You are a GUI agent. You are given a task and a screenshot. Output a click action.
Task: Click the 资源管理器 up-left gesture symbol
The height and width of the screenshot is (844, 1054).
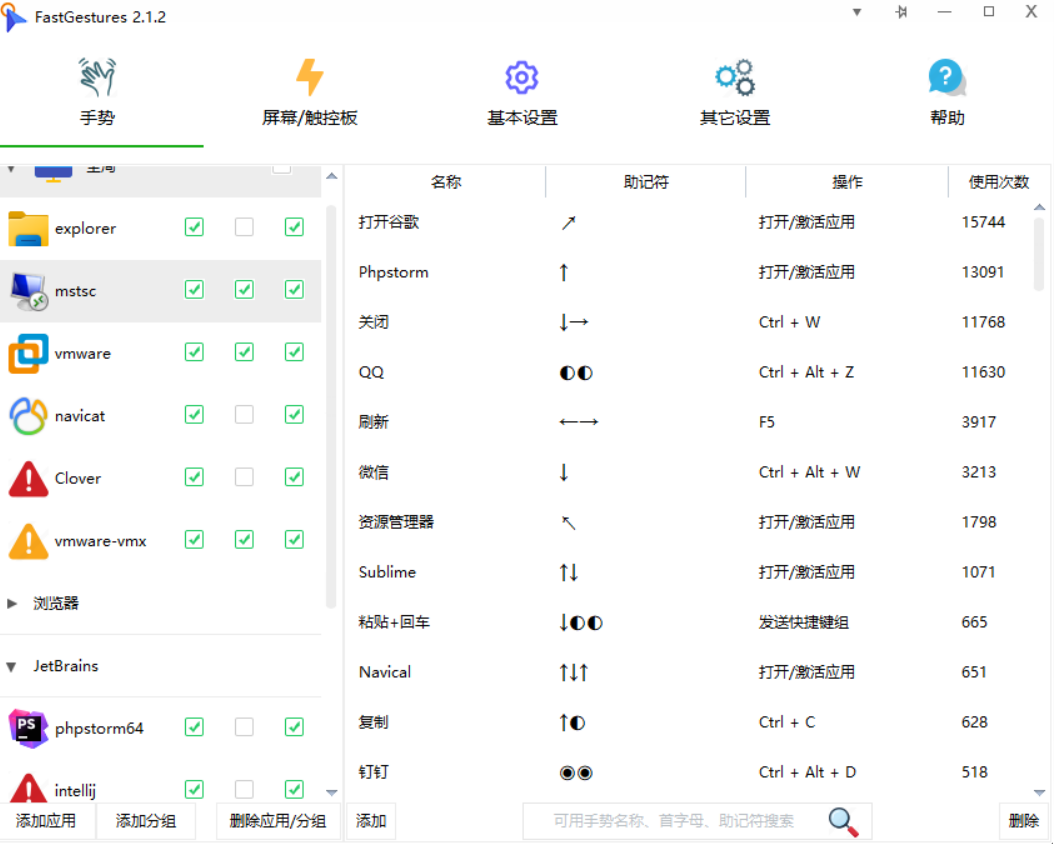[569, 522]
